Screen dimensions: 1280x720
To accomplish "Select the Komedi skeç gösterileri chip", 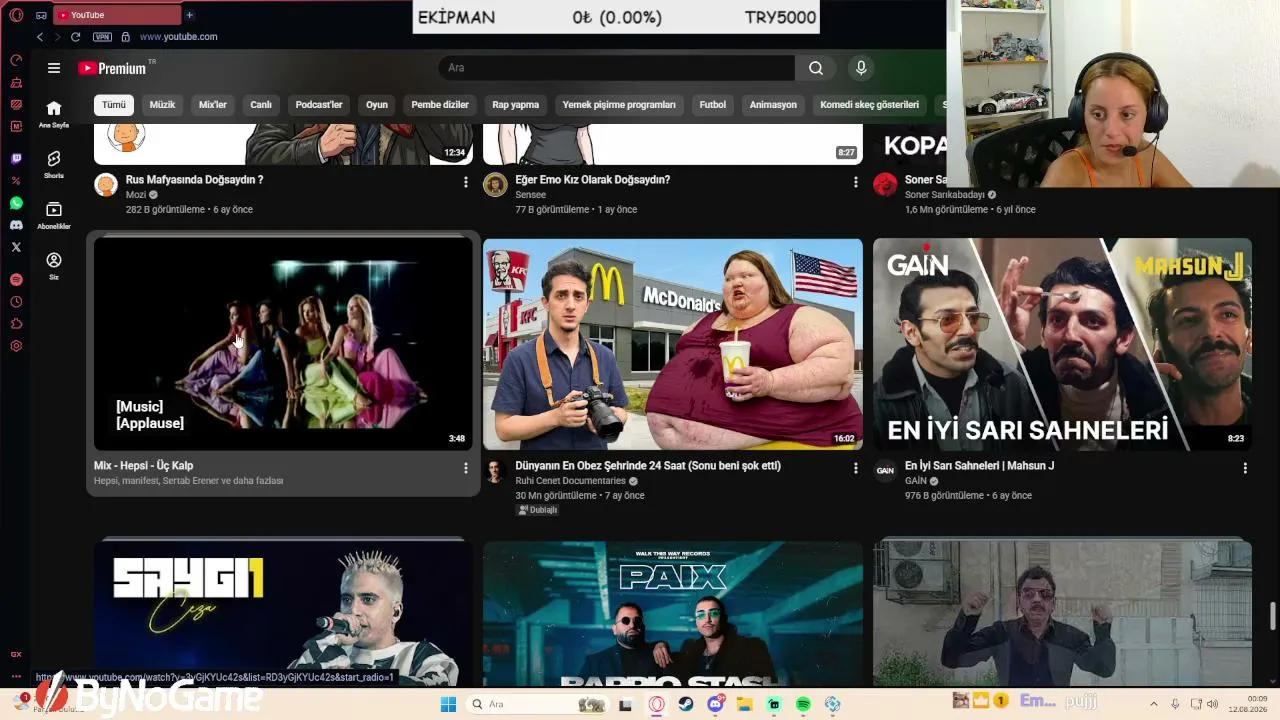I will coord(869,105).
